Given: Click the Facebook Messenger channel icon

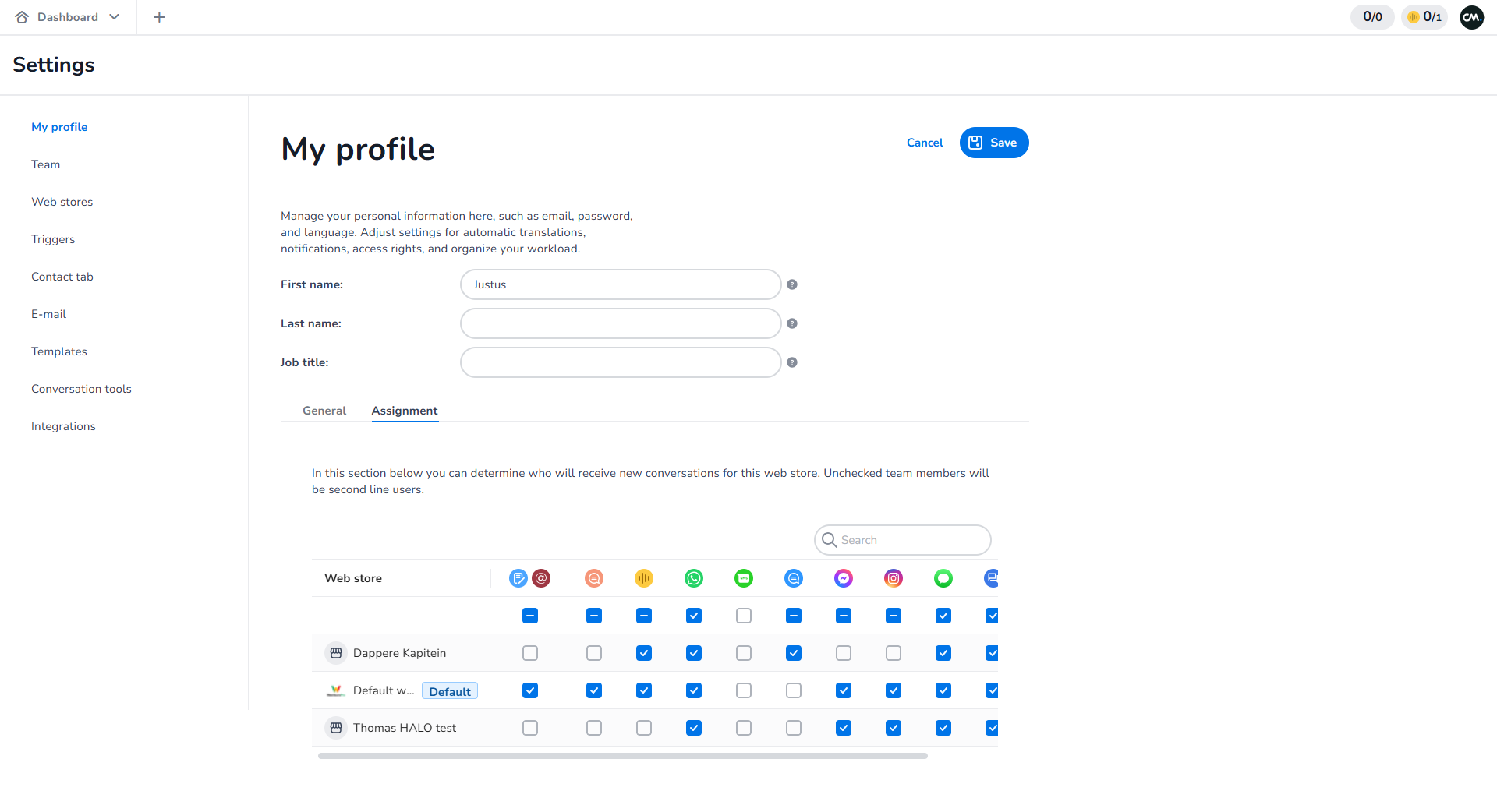Looking at the screenshot, I should tap(844, 578).
